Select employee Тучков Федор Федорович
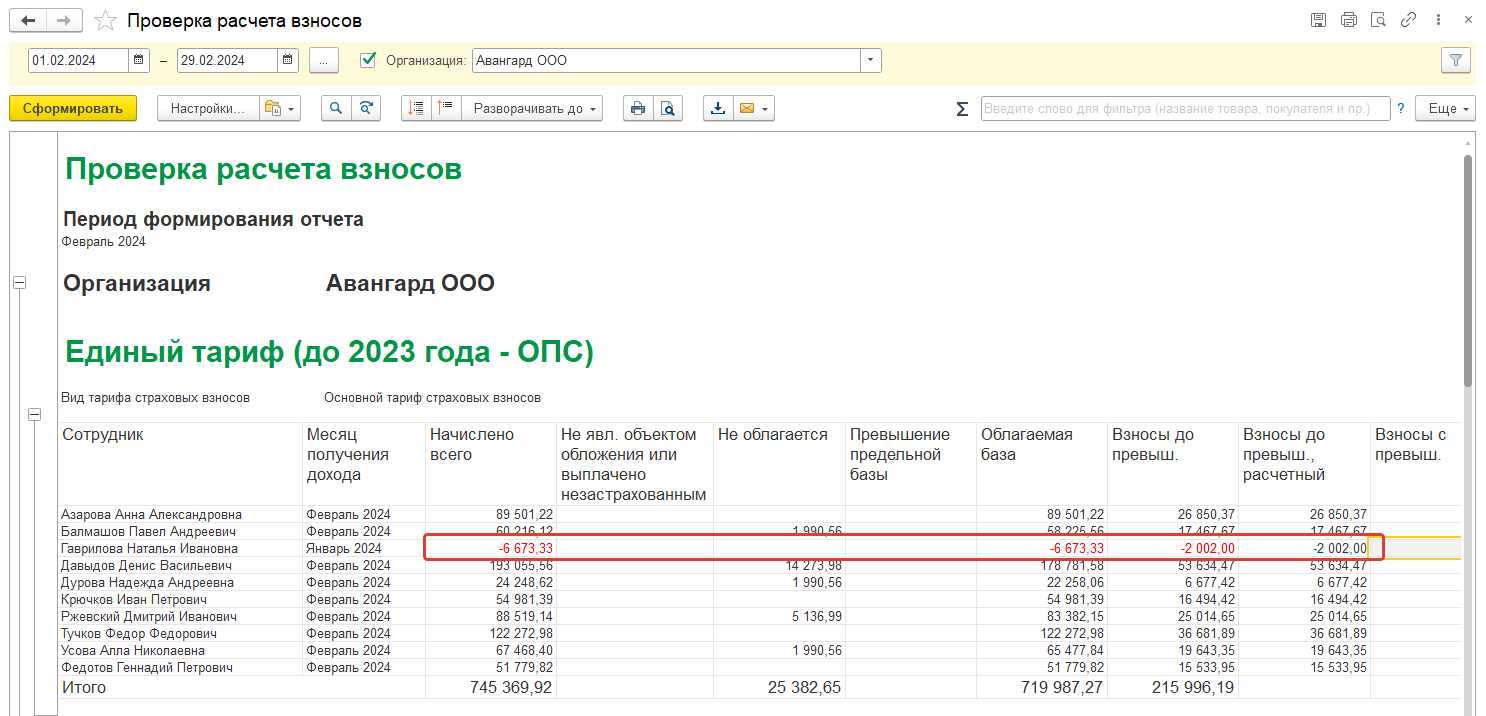The height and width of the screenshot is (716, 1486). (x=138, y=633)
